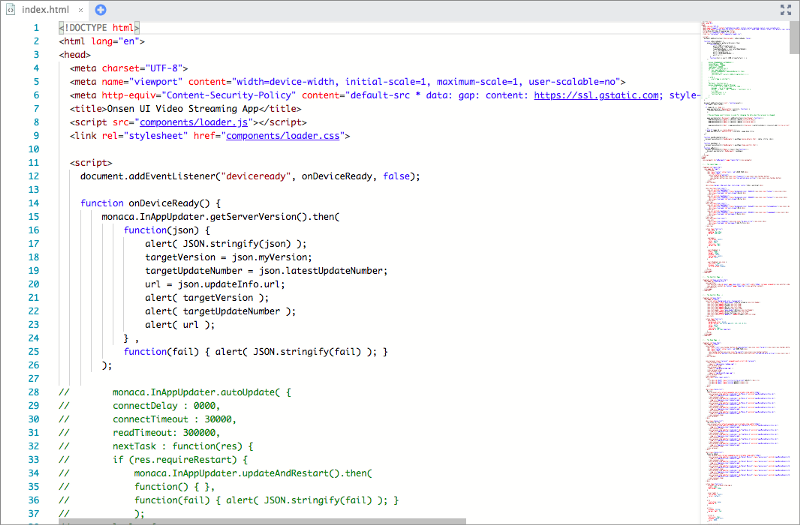Click commented 'connectDelay : 0000,' line
The height and width of the screenshot is (525, 800).
click(166, 406)
